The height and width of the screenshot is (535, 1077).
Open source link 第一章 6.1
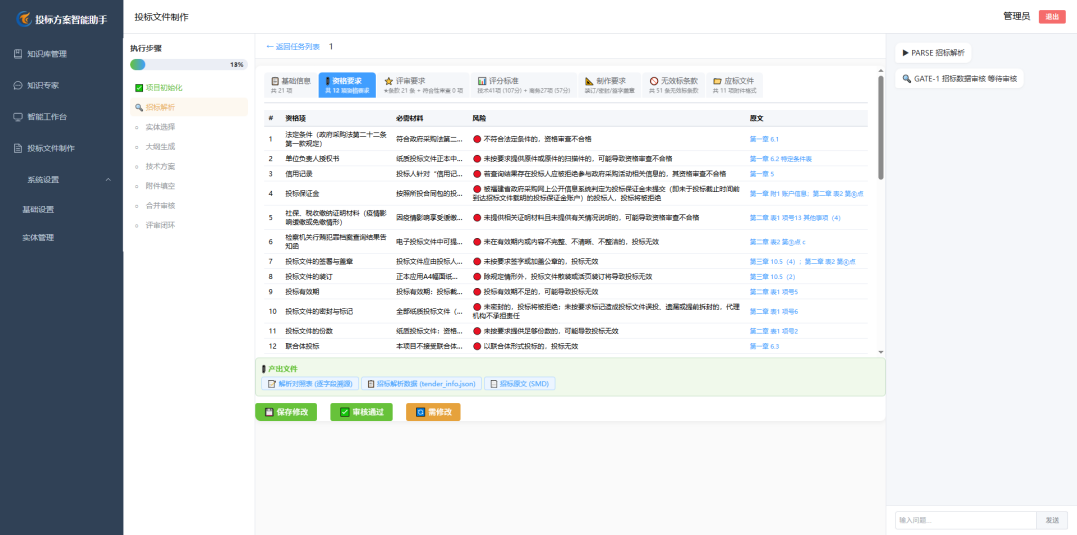point(764,139)
